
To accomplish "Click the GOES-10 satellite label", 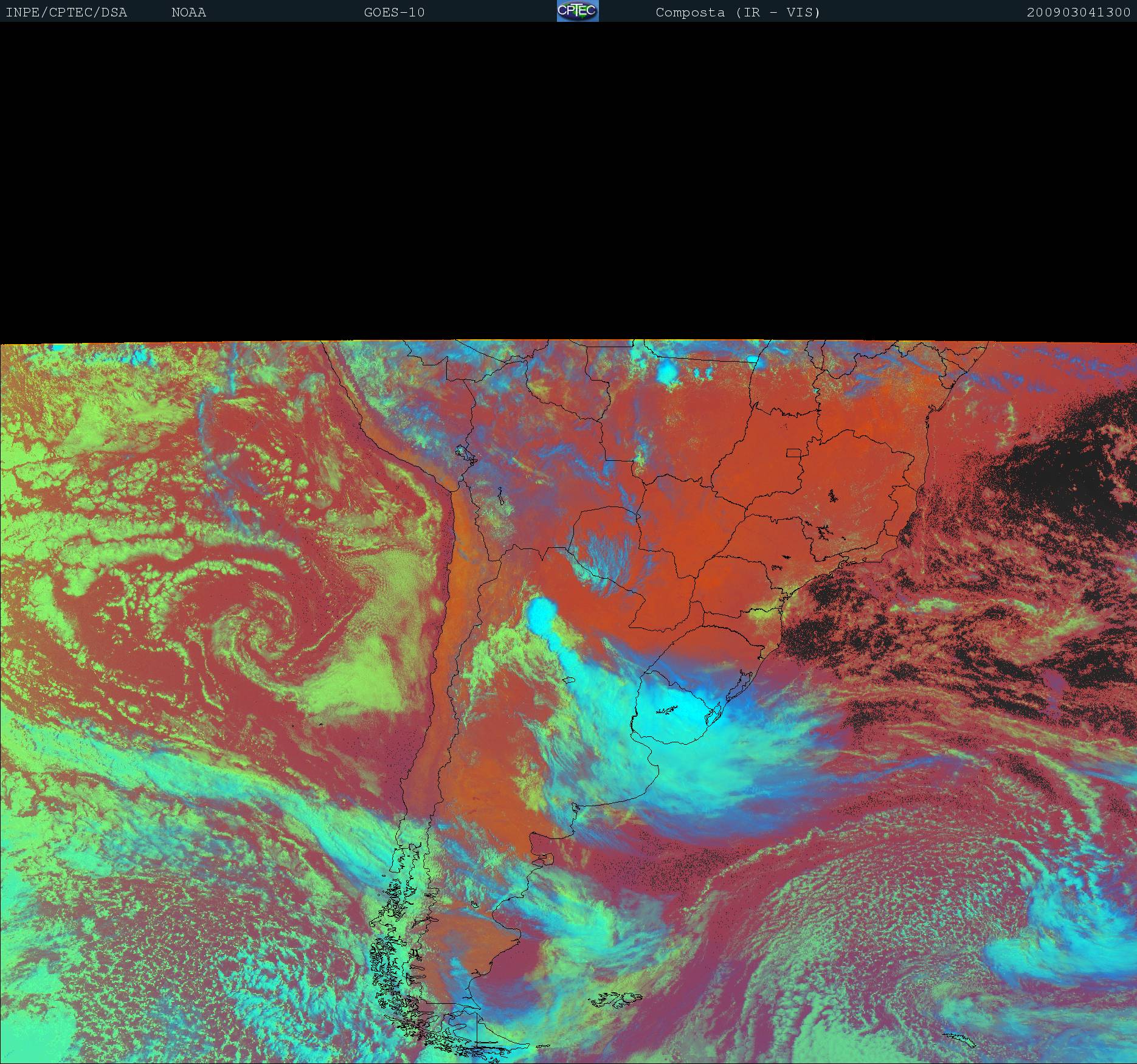I will [394, 12].
